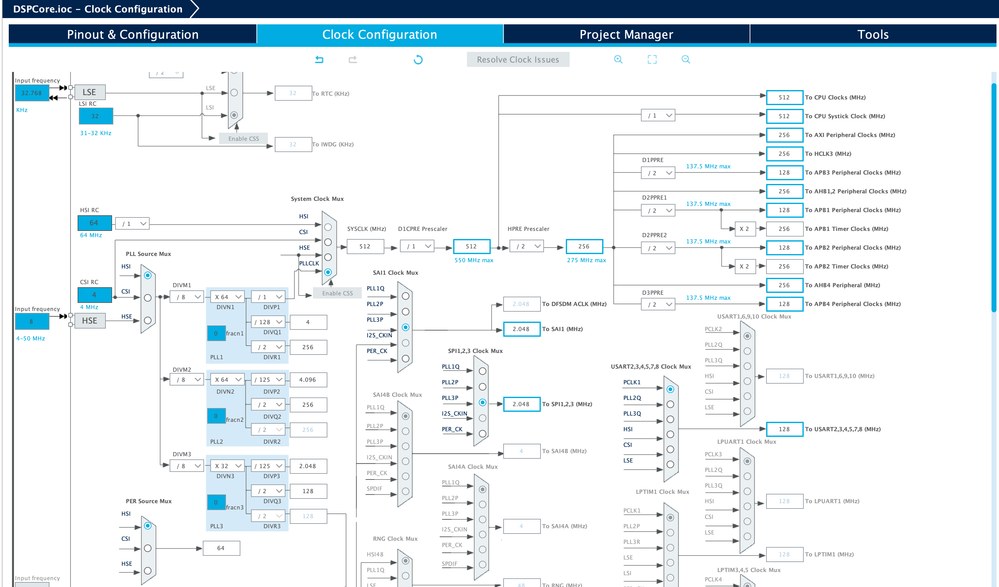The height and width of the screenshot is (587, 999).
Task: Select PER_CK in the SAI1 Clock Mux
Action: [x=405, y=359]
